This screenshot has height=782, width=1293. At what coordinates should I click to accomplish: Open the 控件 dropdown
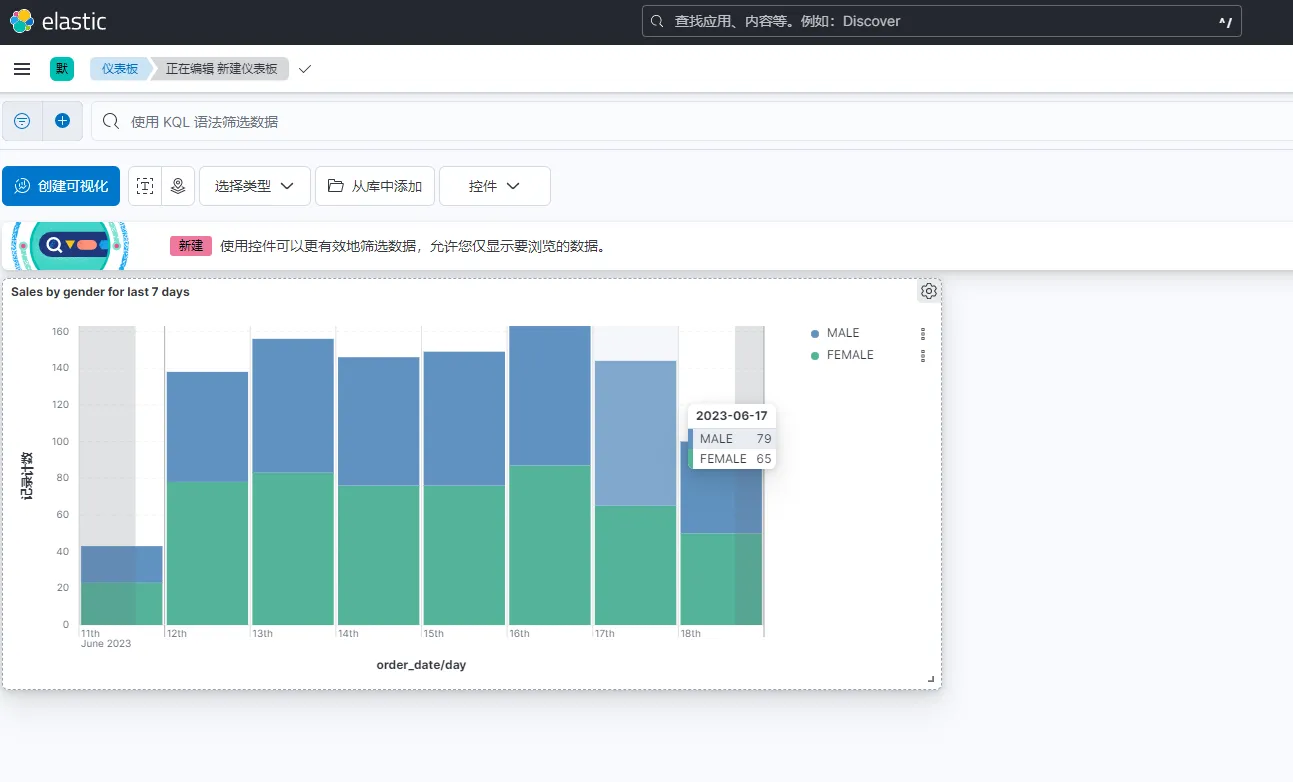tap(495, 186)
